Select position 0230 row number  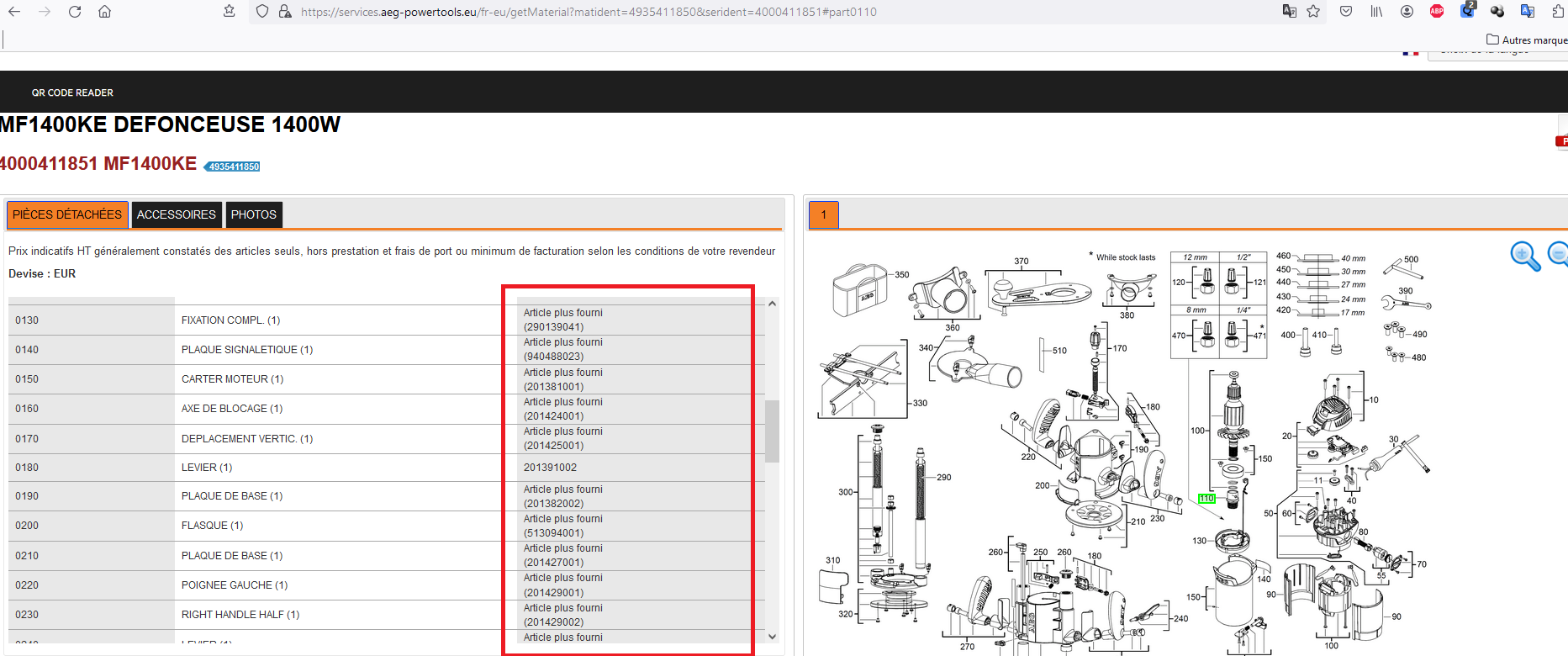(27, 615)
